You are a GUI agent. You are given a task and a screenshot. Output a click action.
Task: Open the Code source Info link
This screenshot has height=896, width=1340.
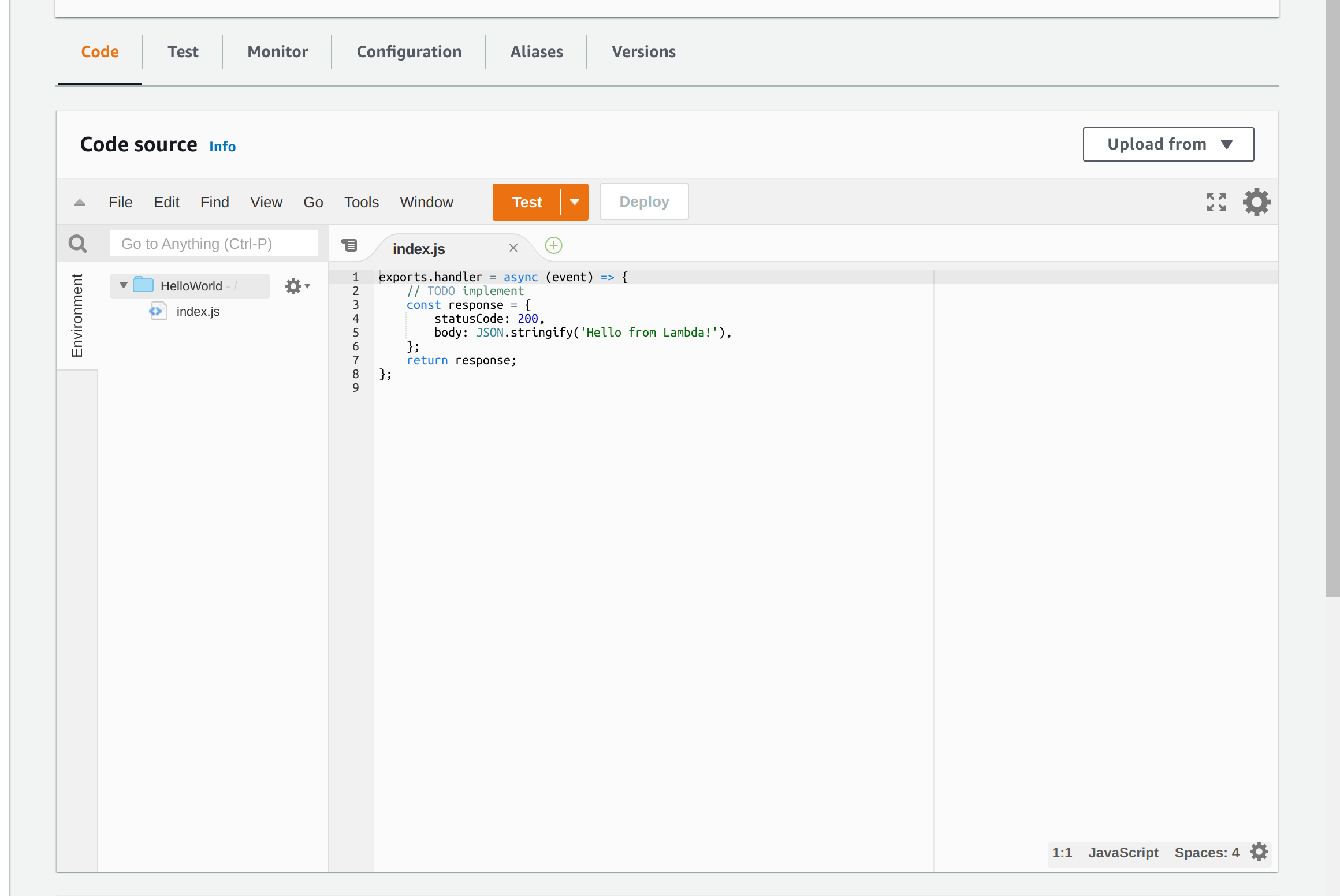[x=222, y=147]
